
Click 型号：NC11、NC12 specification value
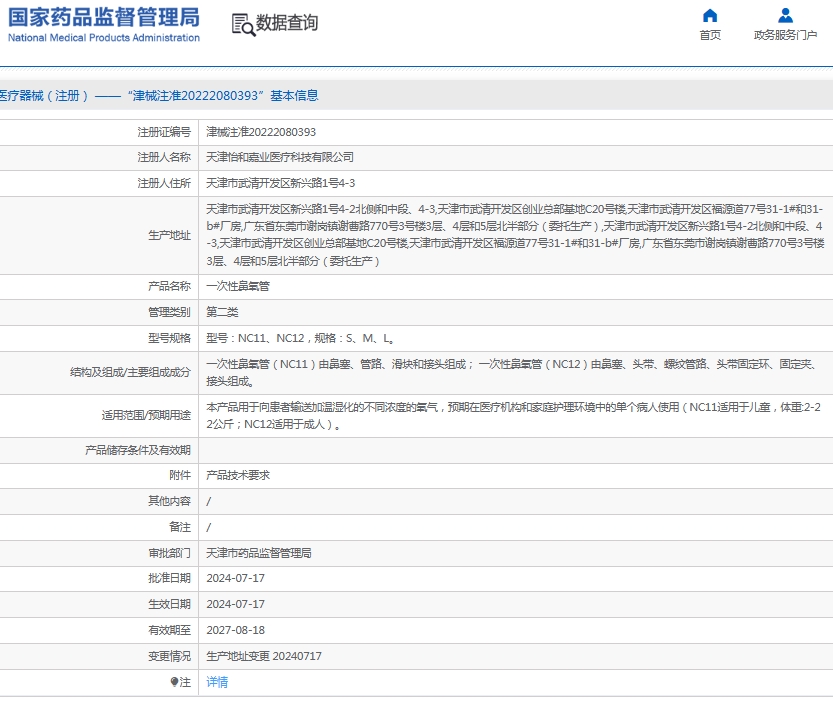pos(300,338)
